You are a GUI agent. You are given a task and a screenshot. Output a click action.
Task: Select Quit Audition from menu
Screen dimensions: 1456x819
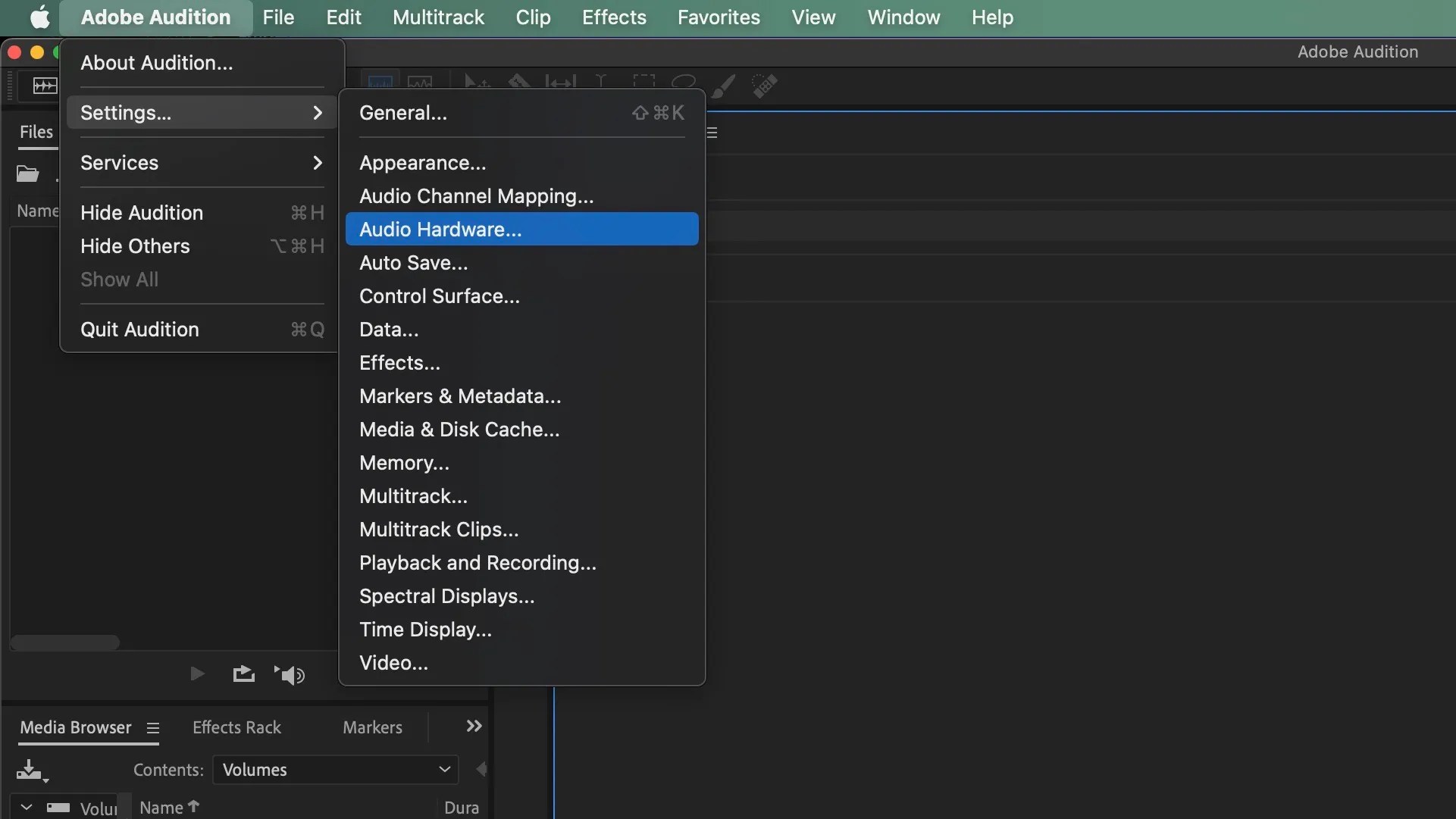pos(140,329)
